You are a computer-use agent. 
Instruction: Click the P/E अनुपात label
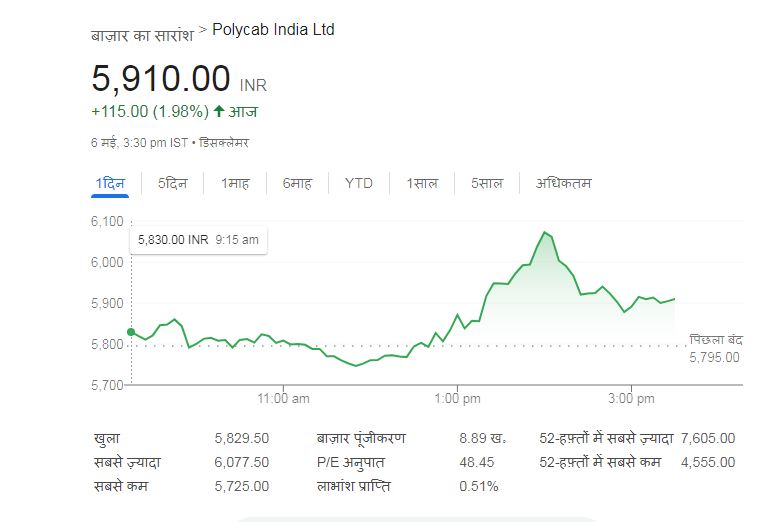(351, 462)
